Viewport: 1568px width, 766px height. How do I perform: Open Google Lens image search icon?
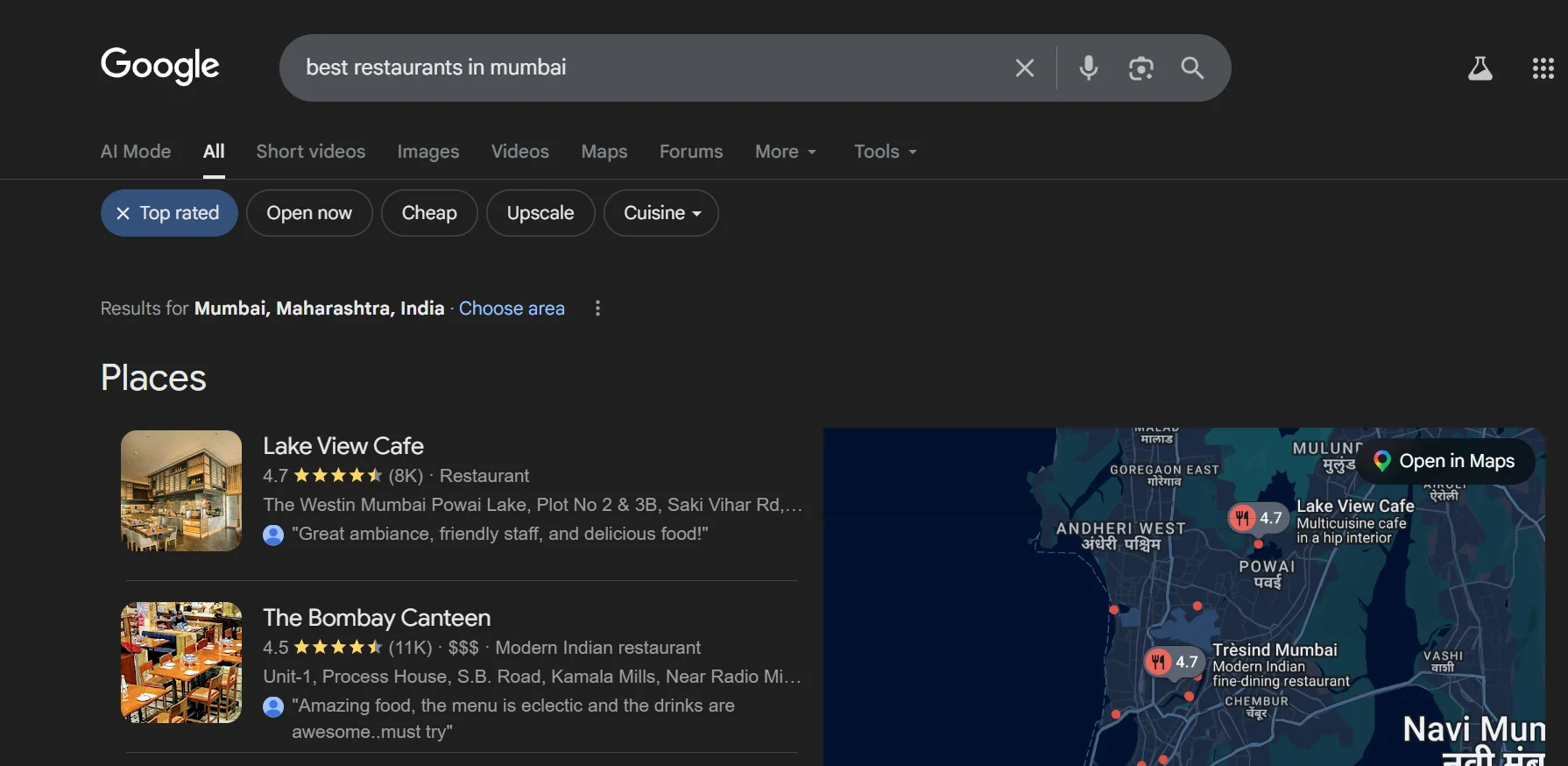tap(1141, 67)
